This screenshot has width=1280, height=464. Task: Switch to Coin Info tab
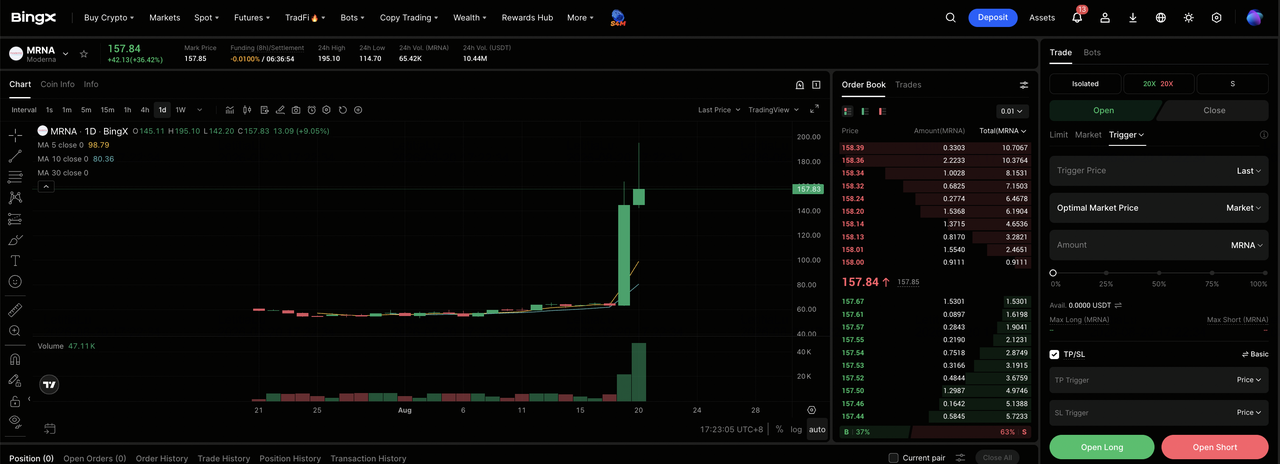57,85
